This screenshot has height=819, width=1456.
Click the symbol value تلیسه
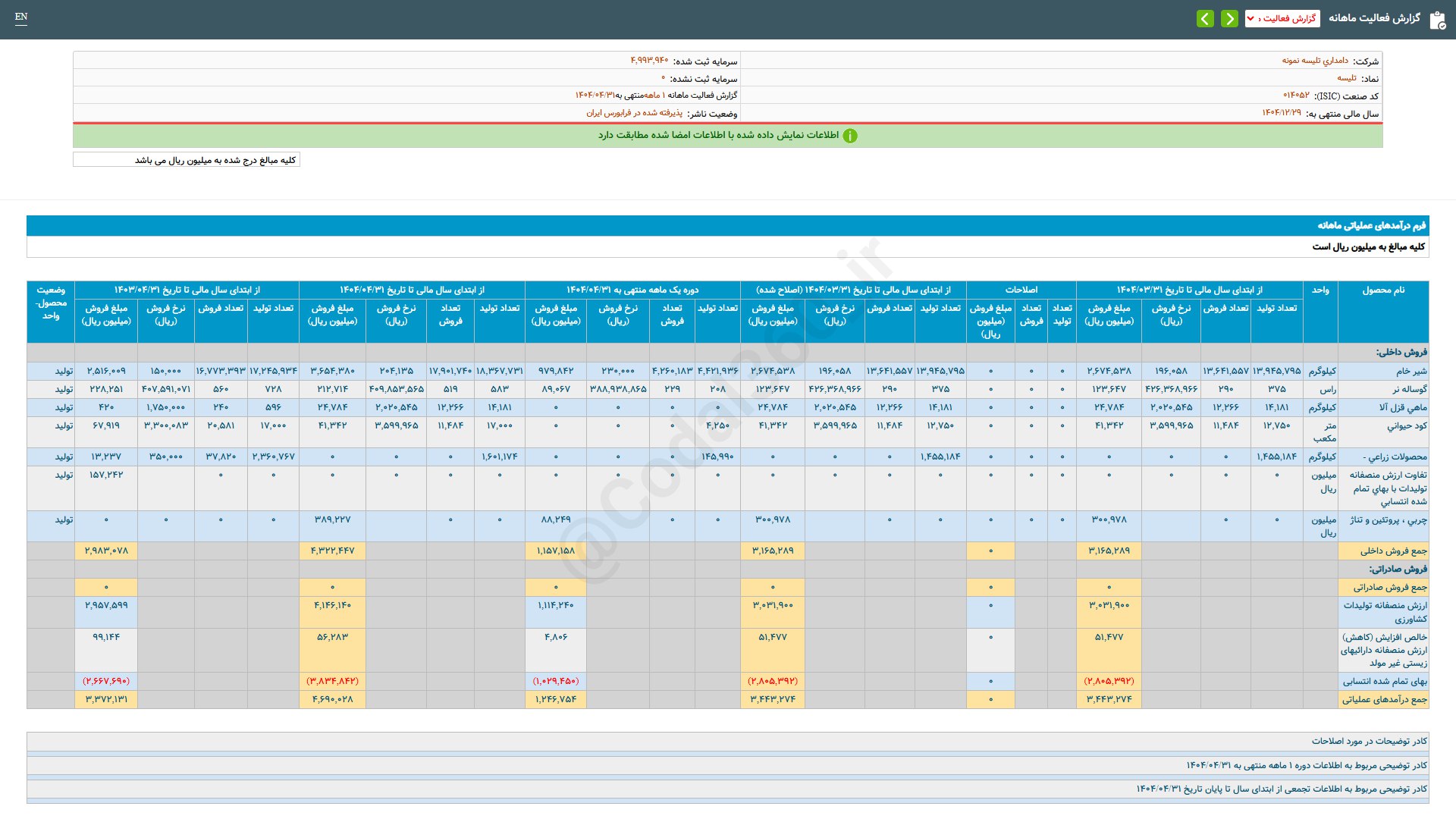(1347, 78)
